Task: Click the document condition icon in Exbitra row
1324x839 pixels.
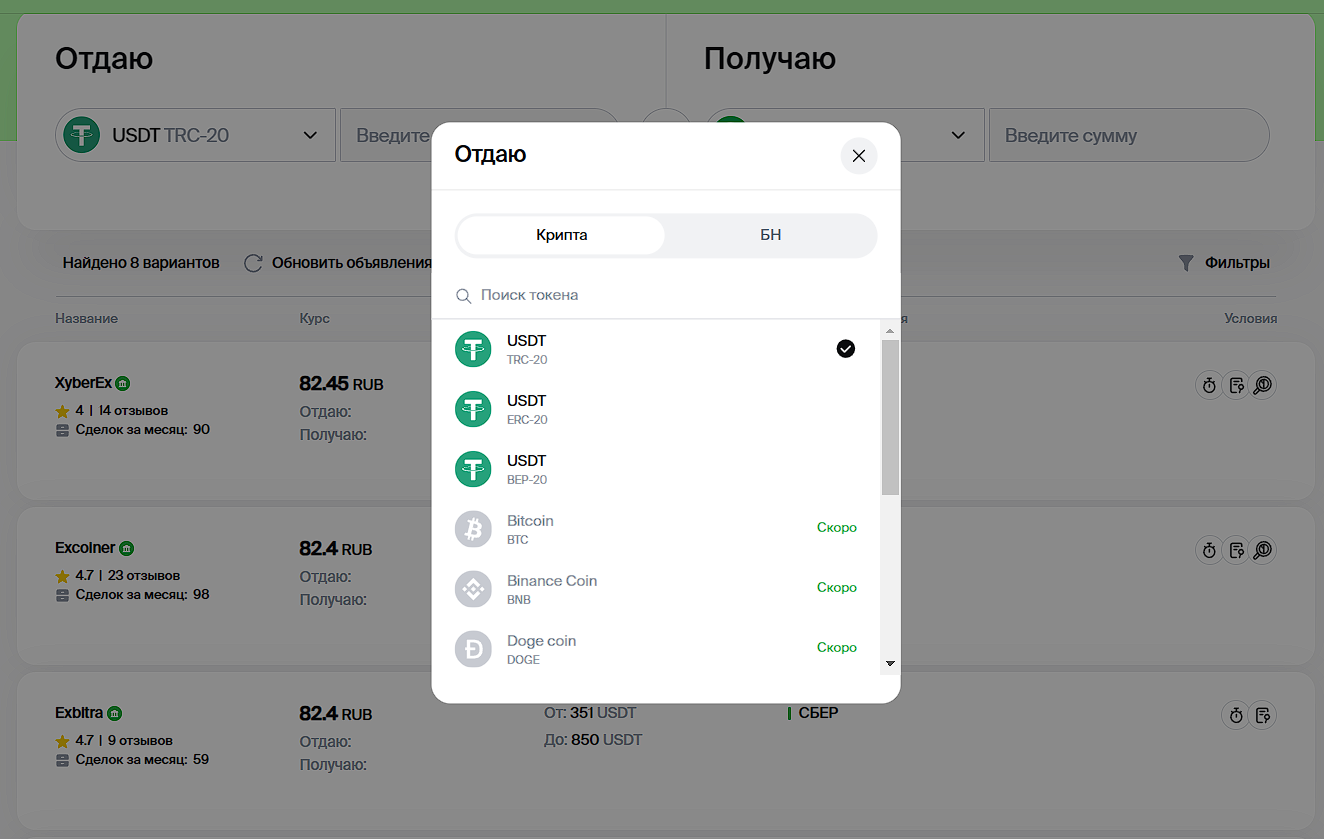Action: tap(1264, 715)
